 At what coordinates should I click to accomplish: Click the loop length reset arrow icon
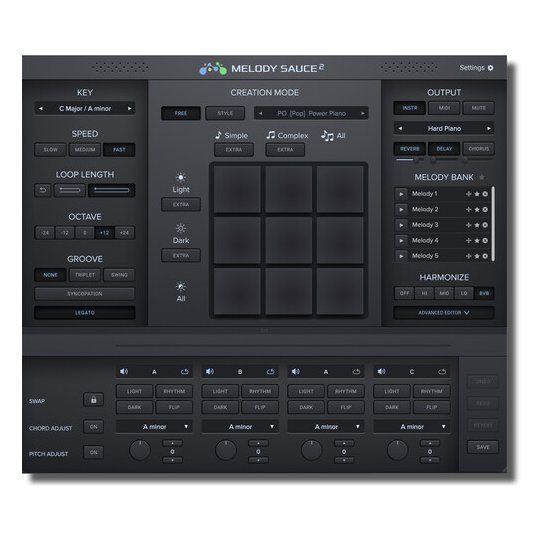tap(43, 190)
